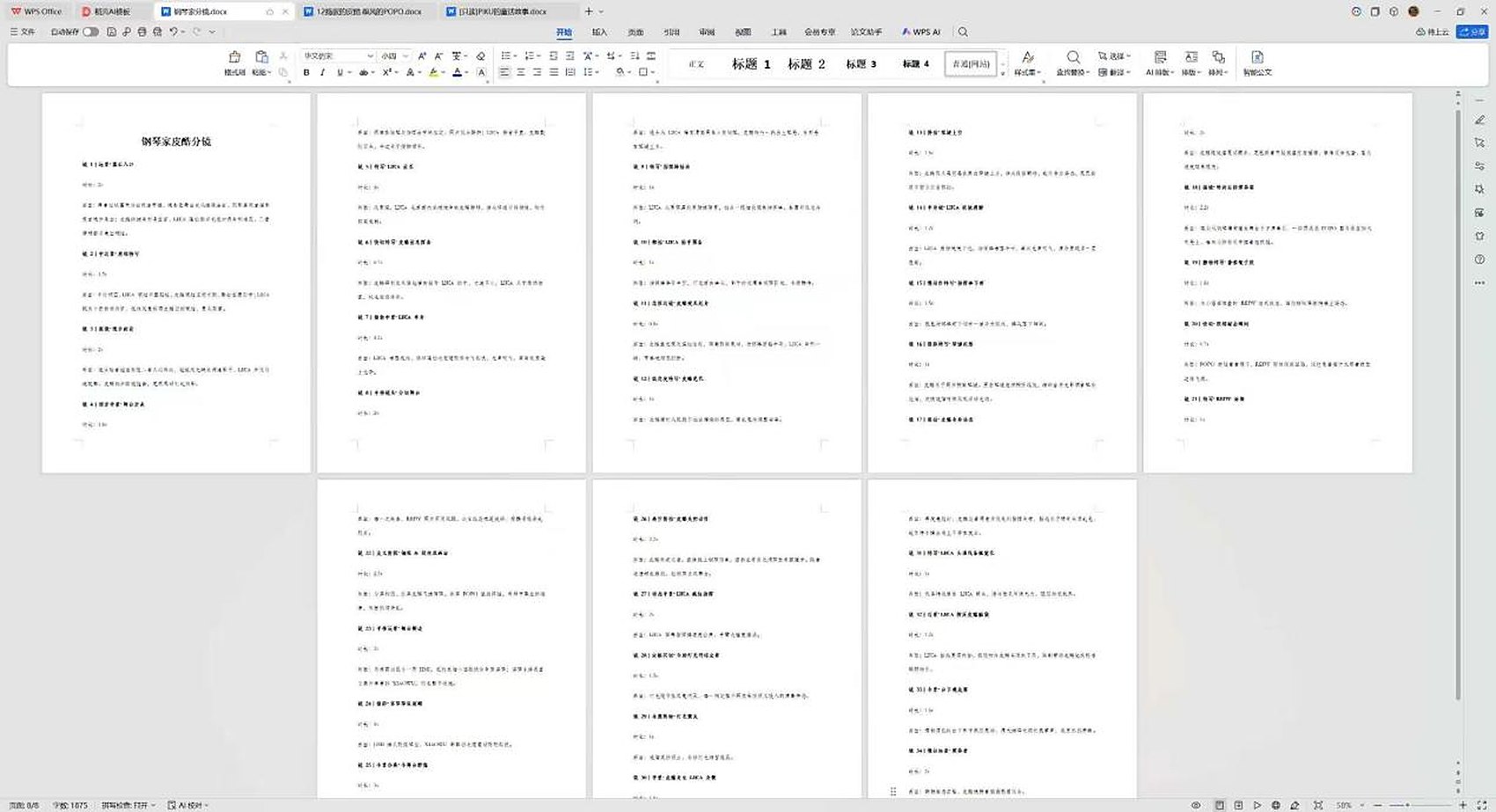The height and width of the screenshot is (812, 1496).
Task: Click the first page thumbnail titled 钢琴家皮酷分镜
Action: 176,283
